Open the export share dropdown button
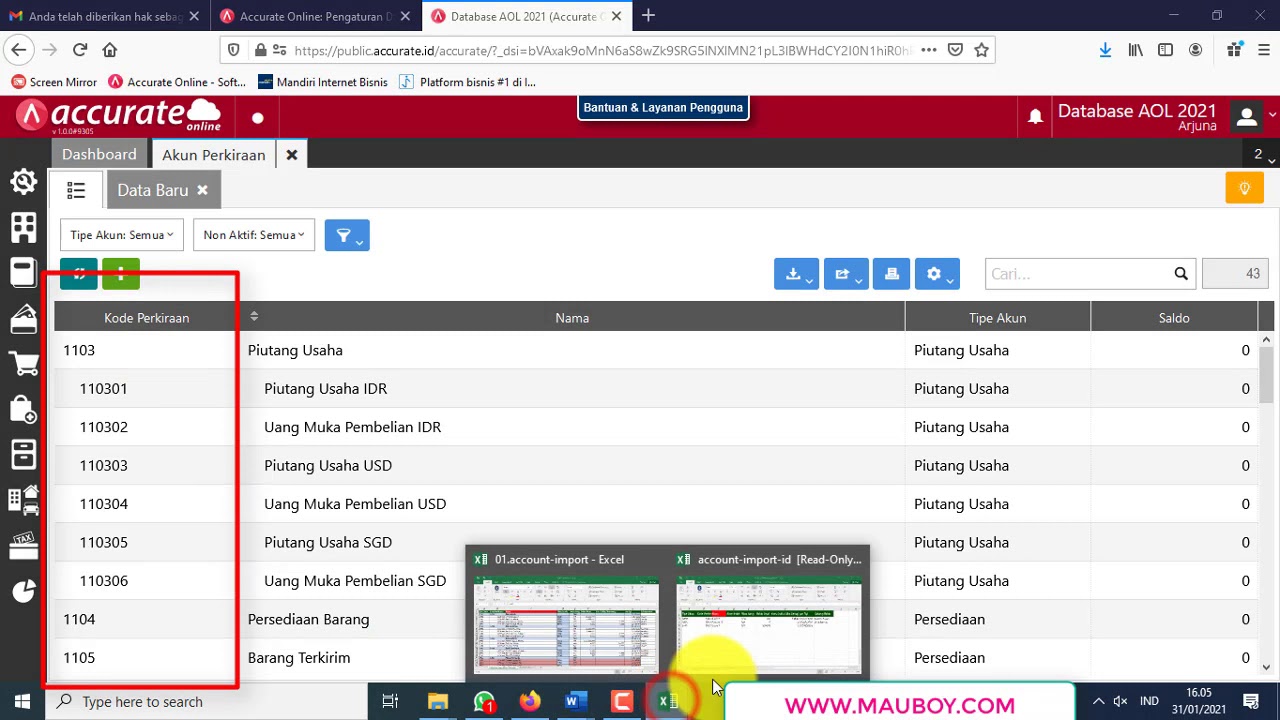The height and width of the screenshot is (720, 1280). click(846, 274)
